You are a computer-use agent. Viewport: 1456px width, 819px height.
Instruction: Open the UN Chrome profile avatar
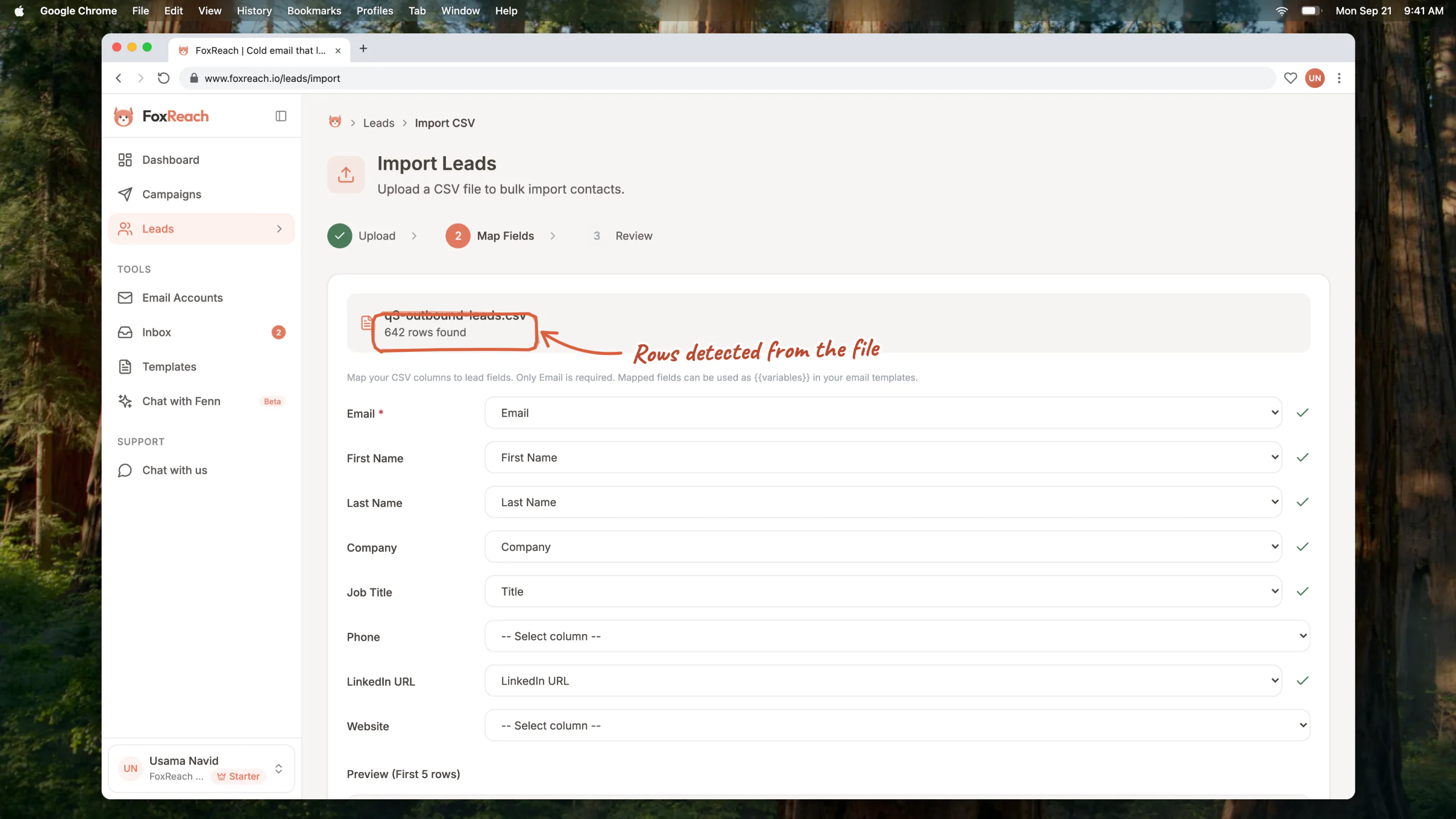click(1314, 78)
